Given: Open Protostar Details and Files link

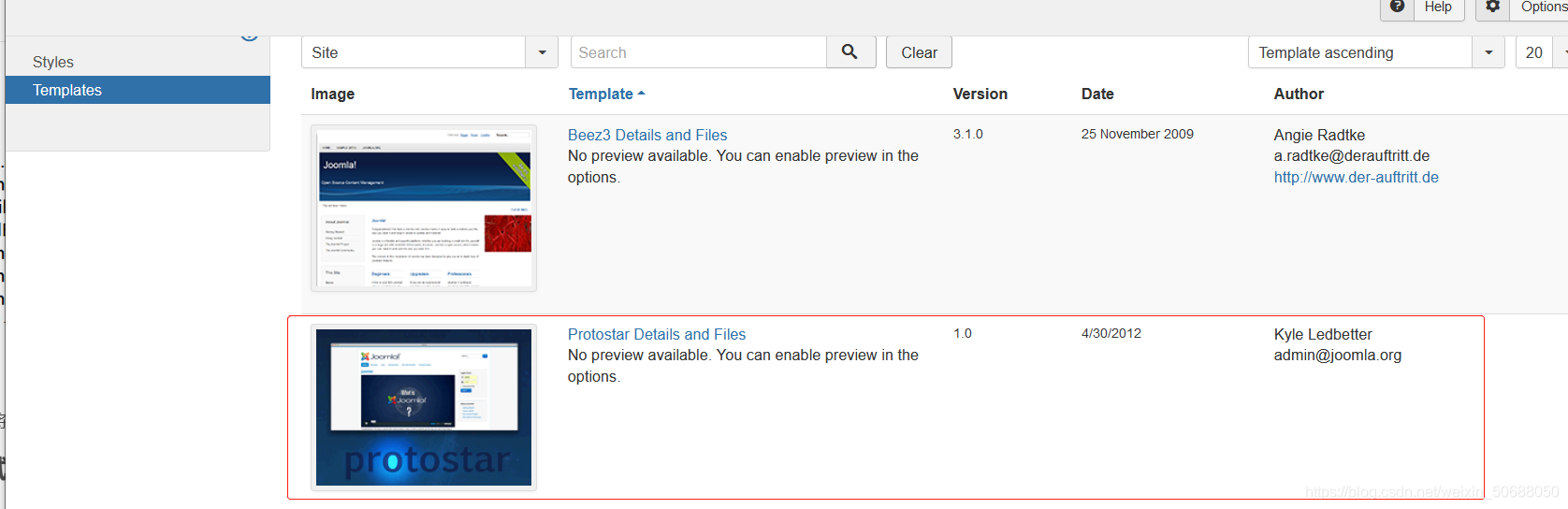Looking at the screenshot, I should click(657, 334).
